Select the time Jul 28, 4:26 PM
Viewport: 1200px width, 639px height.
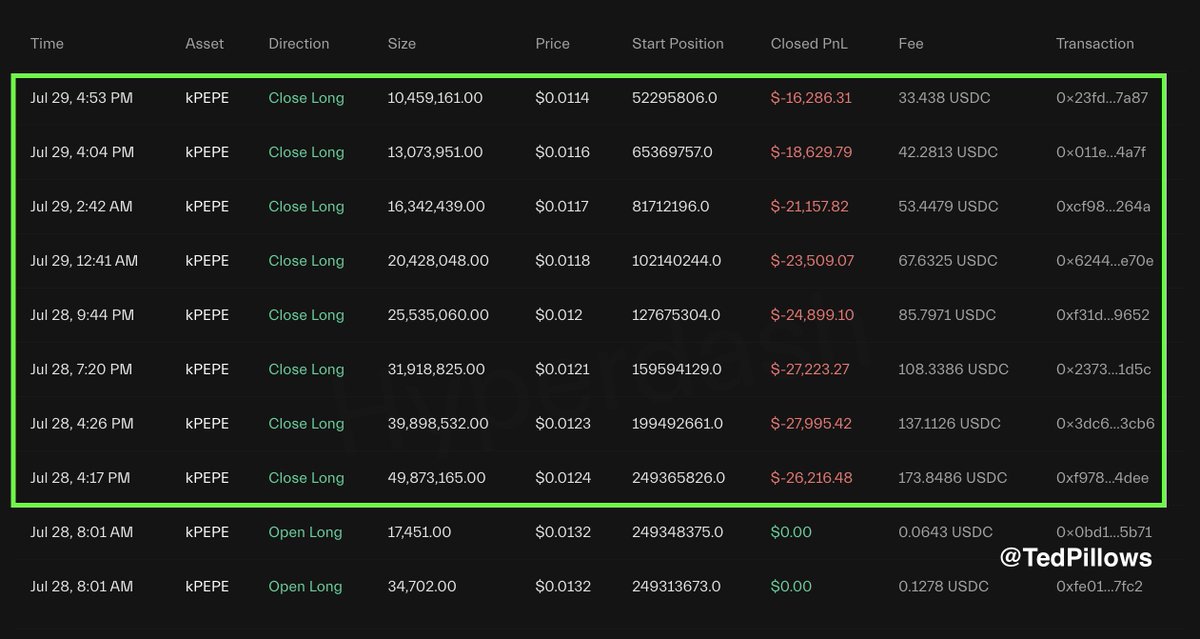tap(82, 423)
